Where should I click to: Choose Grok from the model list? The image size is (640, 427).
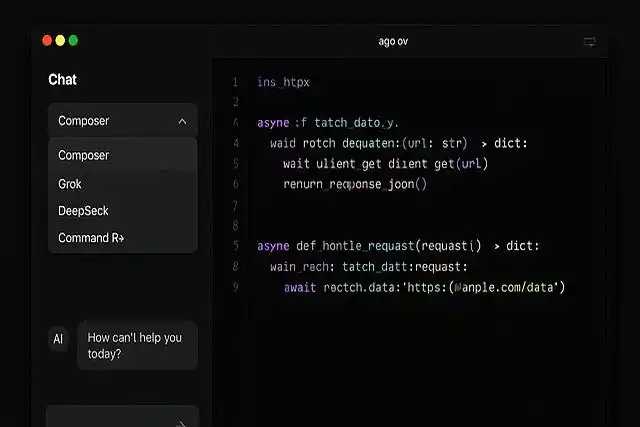tap(70, 184)
